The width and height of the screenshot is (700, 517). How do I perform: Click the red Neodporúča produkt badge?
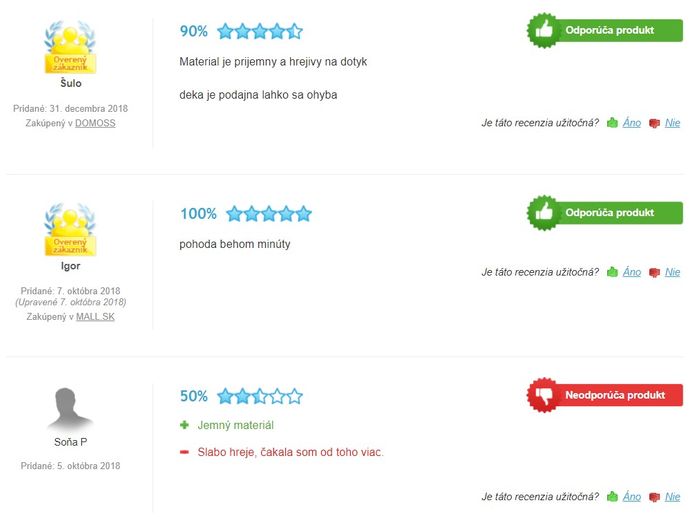coord(605,395)
